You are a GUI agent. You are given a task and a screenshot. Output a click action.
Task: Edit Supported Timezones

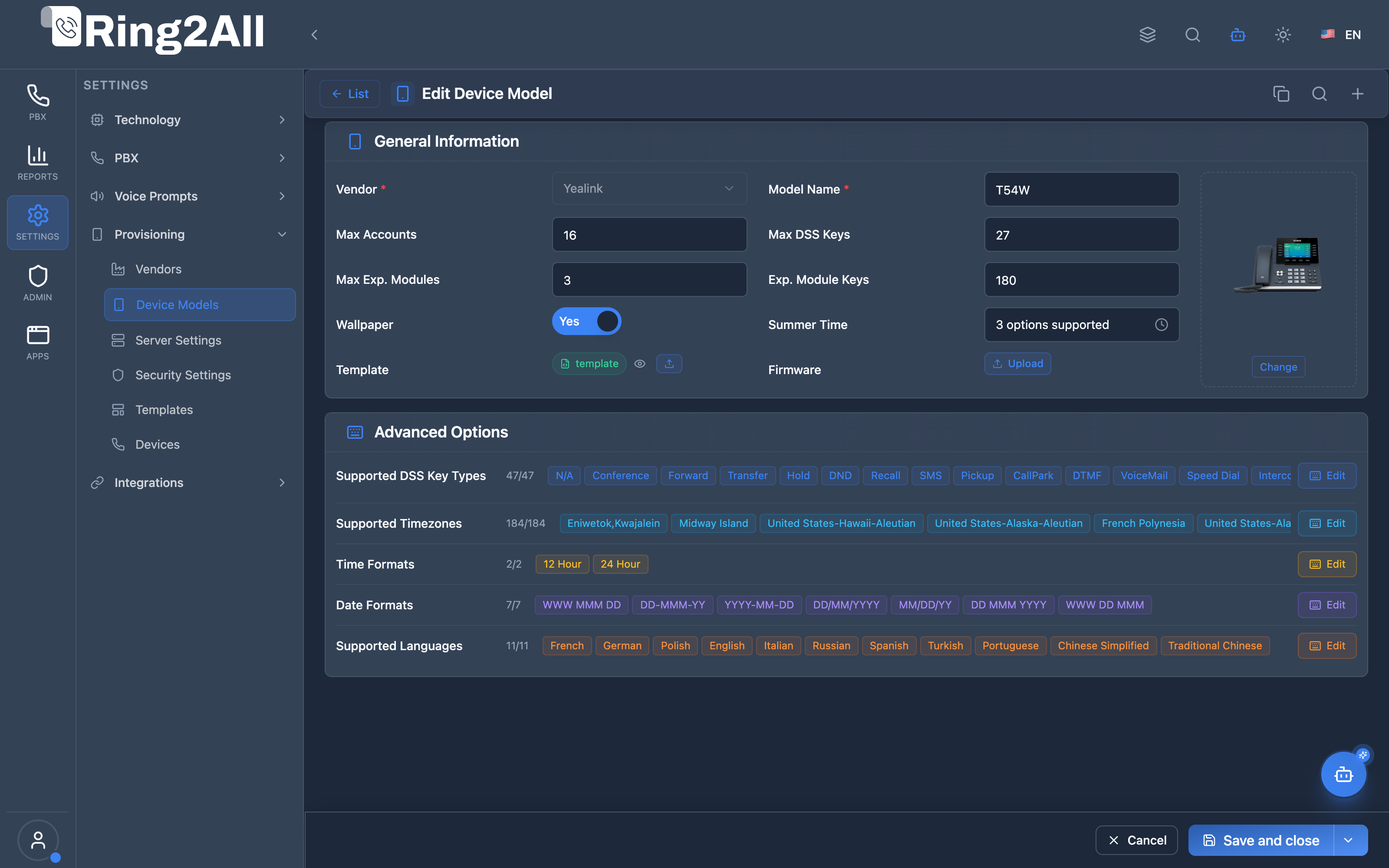click(x=1327, y=523)
